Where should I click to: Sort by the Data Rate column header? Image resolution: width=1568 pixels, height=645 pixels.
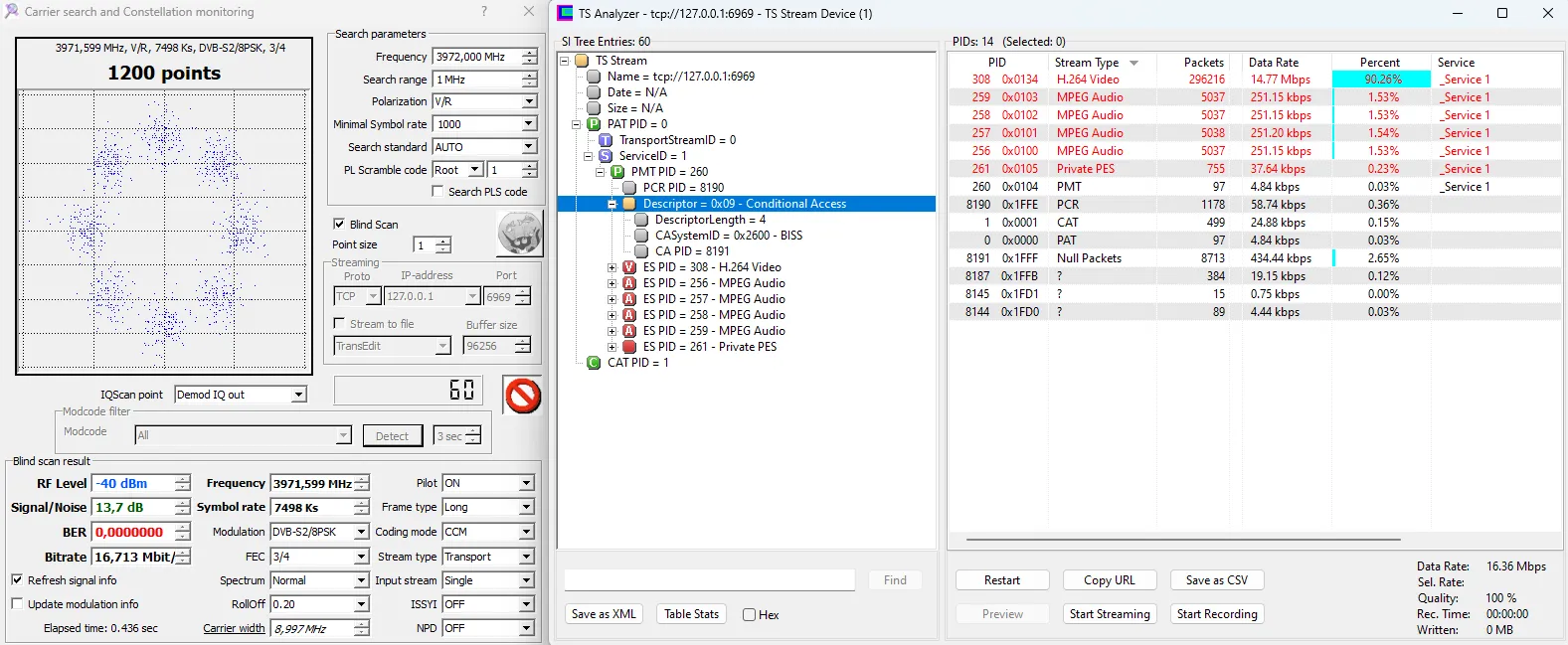(1273, 63)
